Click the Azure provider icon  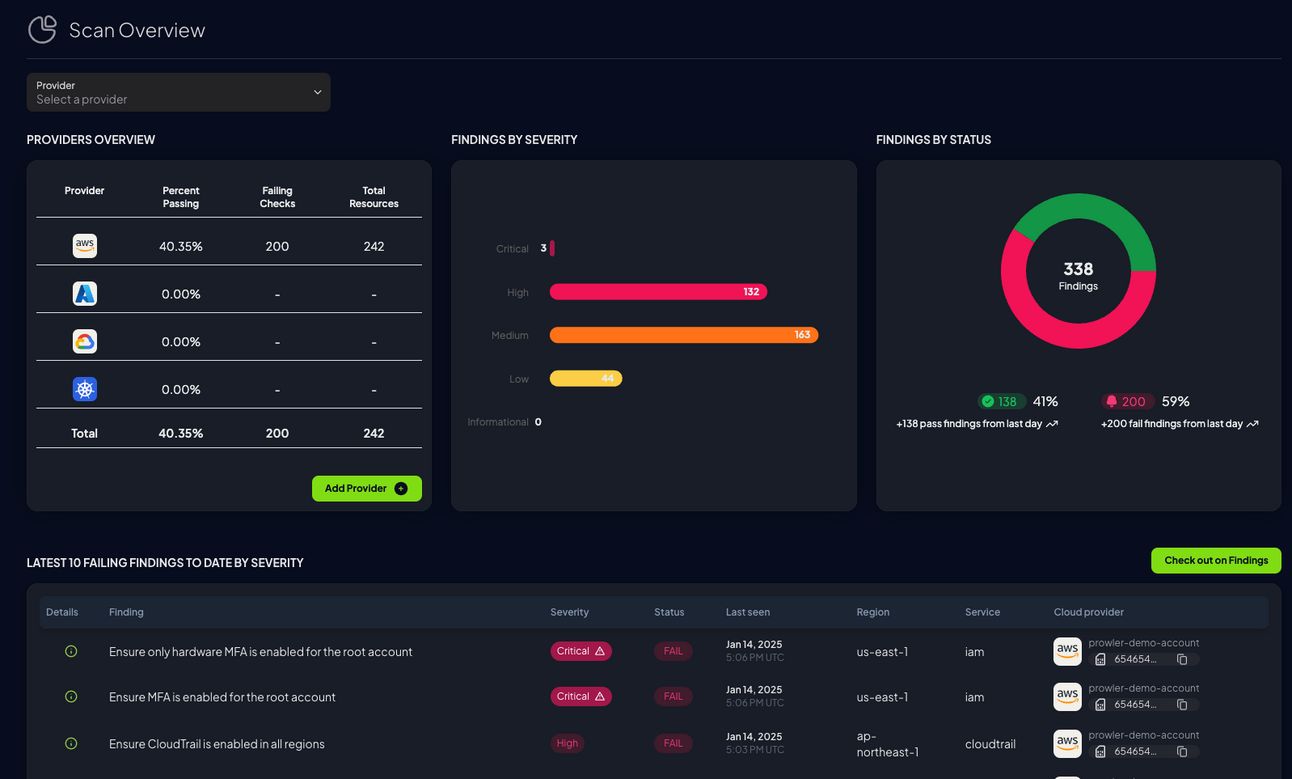[85, 294]
